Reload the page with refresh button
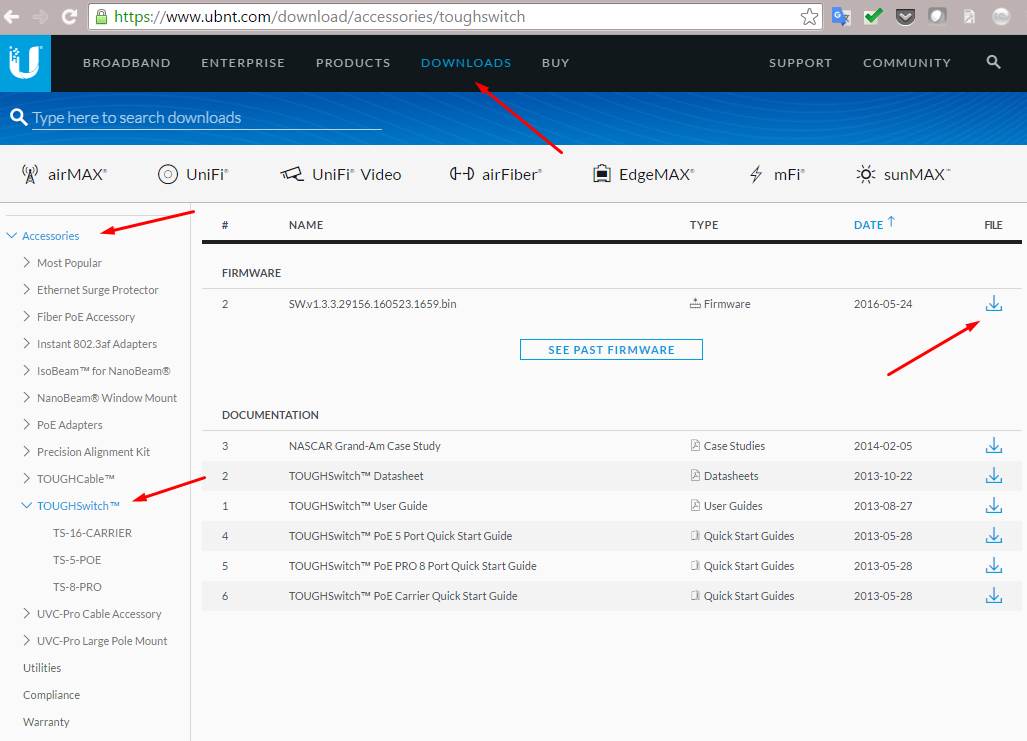Screen dimensions: 1027x741 point(69,17)
